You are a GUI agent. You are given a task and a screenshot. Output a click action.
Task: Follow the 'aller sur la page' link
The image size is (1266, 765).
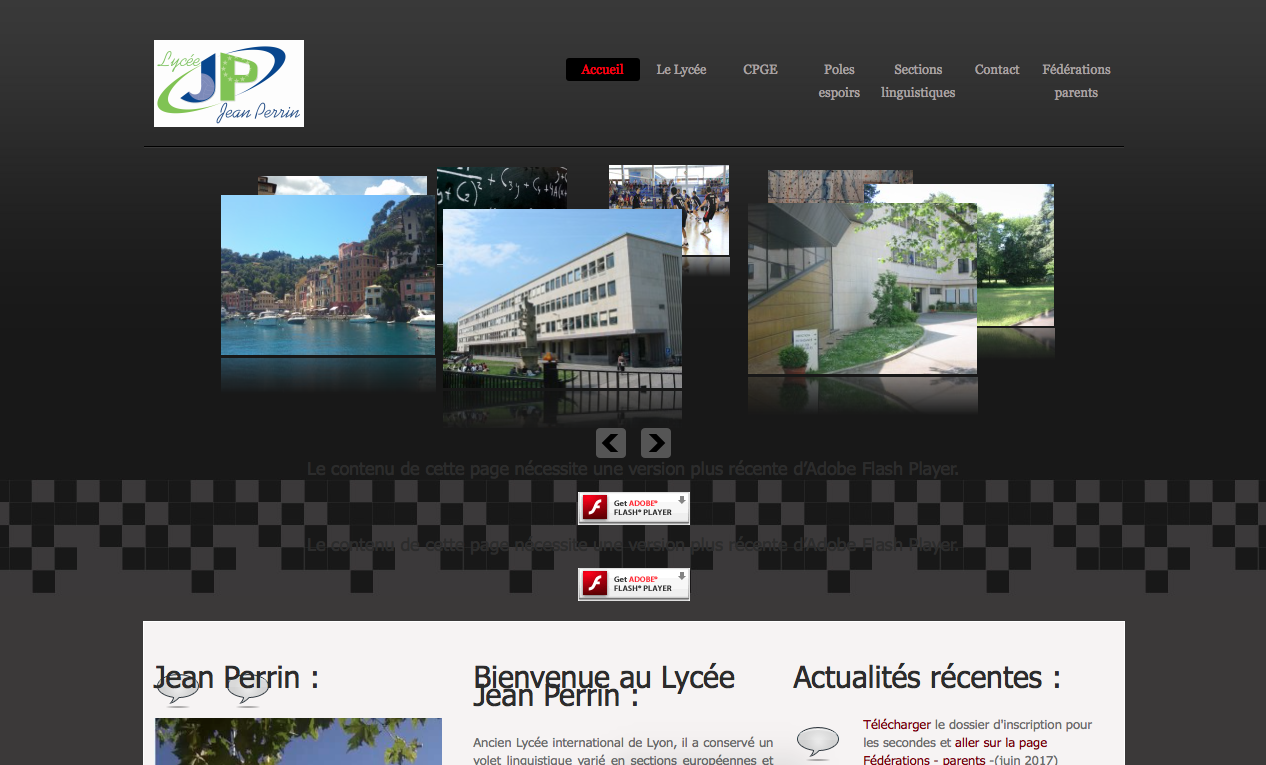pyautogui.click(x=1001, y=742)
